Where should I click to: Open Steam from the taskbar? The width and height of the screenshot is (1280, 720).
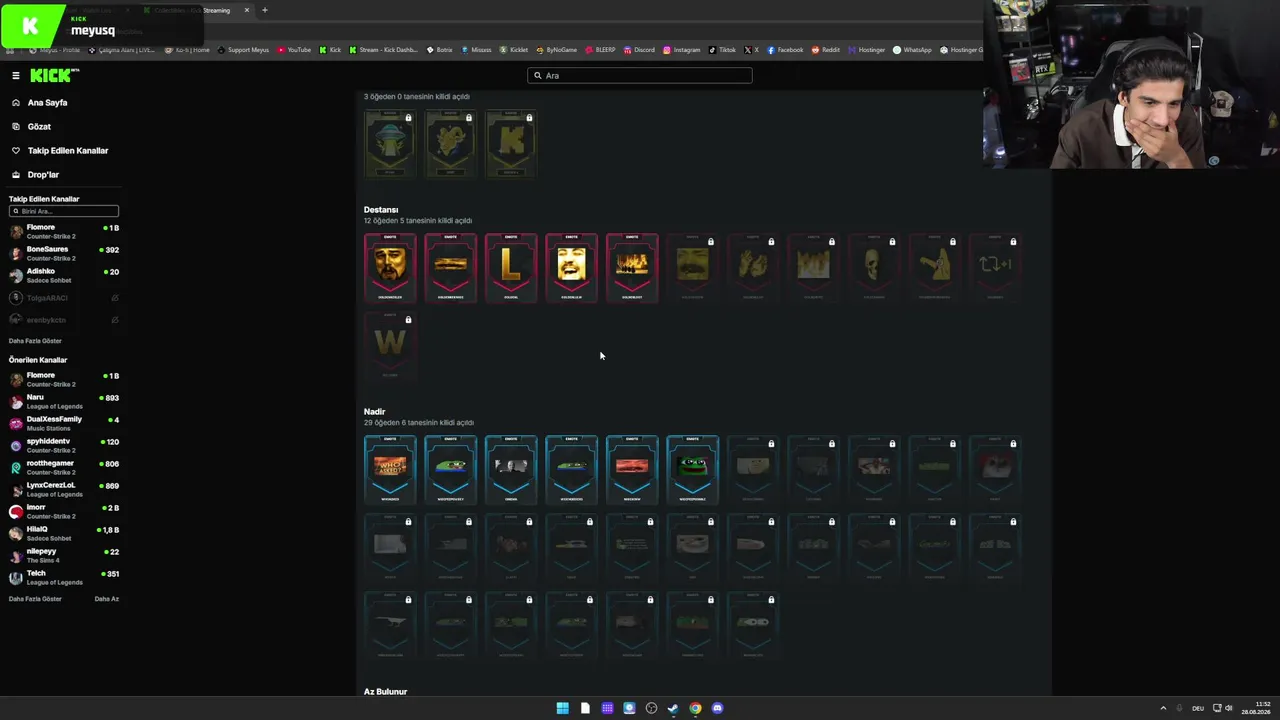[x=673, y=708]
